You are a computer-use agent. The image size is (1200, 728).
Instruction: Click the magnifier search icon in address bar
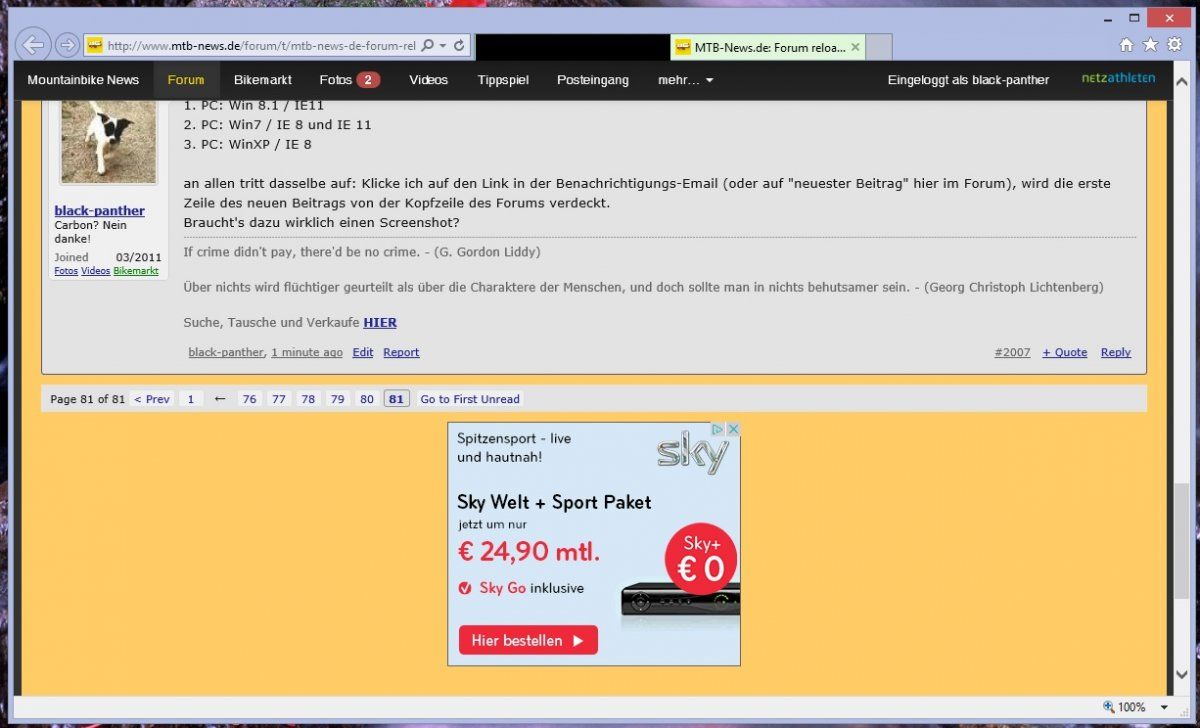(x=428, y=46)
